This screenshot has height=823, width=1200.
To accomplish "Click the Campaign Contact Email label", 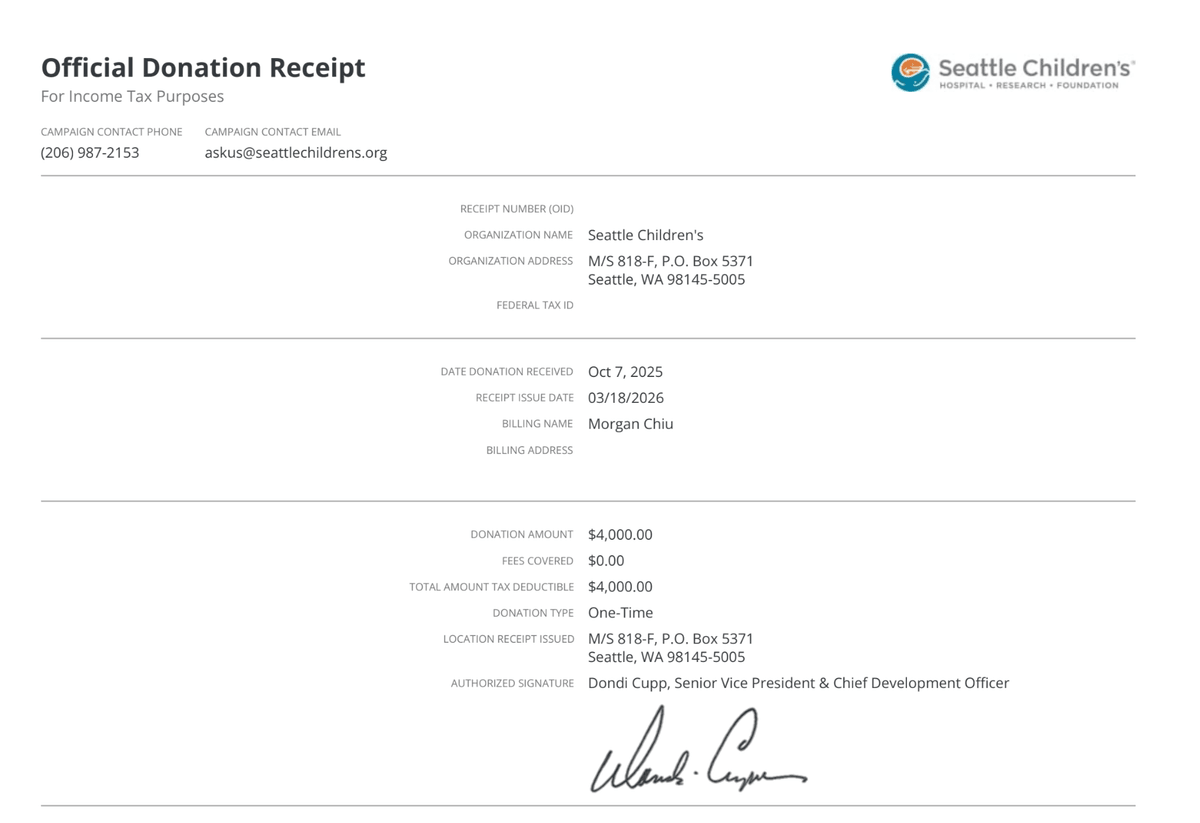I will tap(273, 131).
